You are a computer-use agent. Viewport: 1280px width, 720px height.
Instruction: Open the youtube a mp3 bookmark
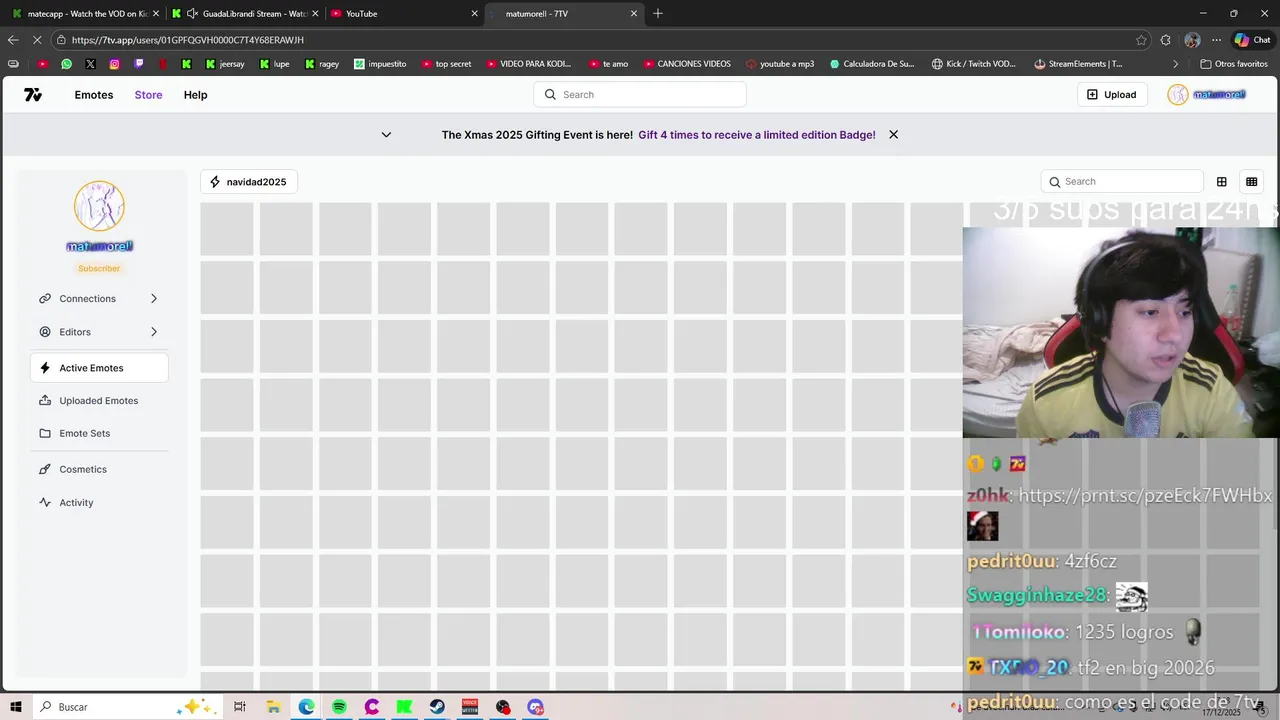tap(779, 64)
